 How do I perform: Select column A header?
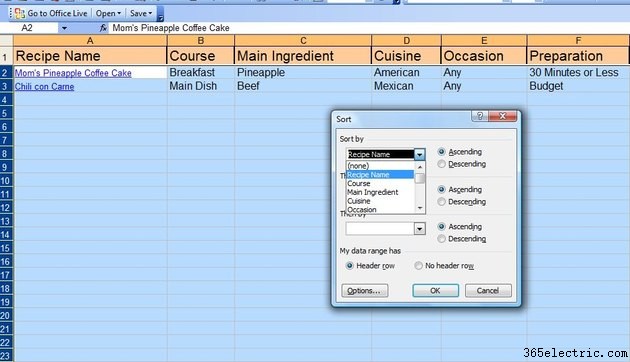coord(90,41)
